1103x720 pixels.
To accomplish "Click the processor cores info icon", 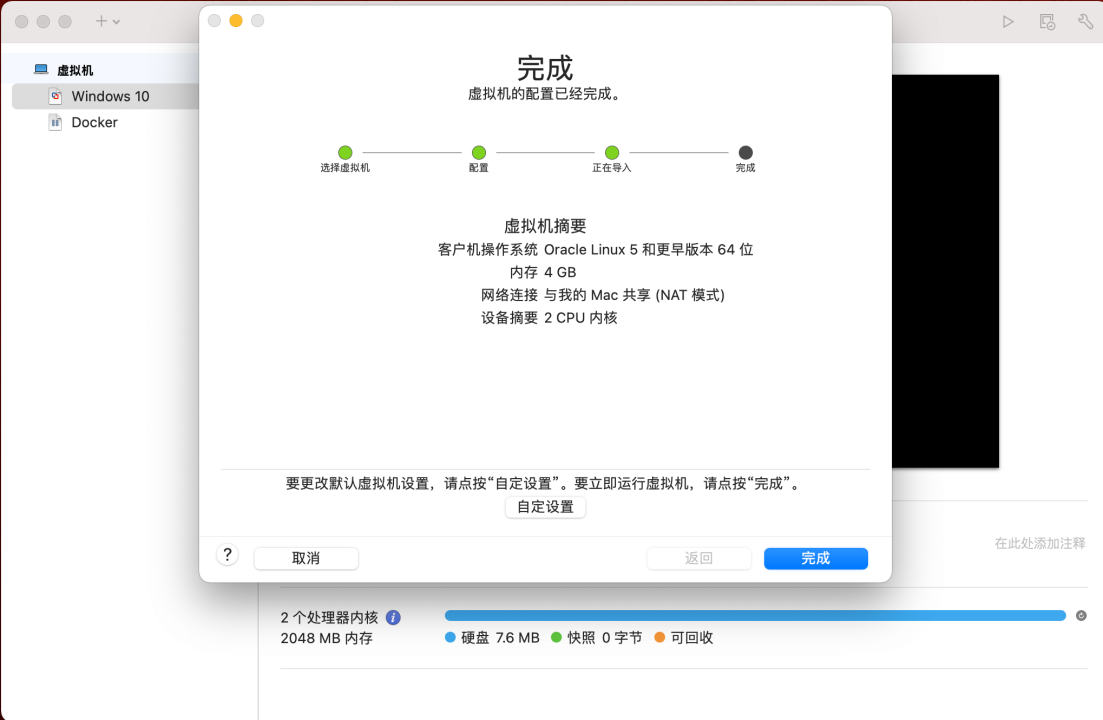I will pos(393,617).
